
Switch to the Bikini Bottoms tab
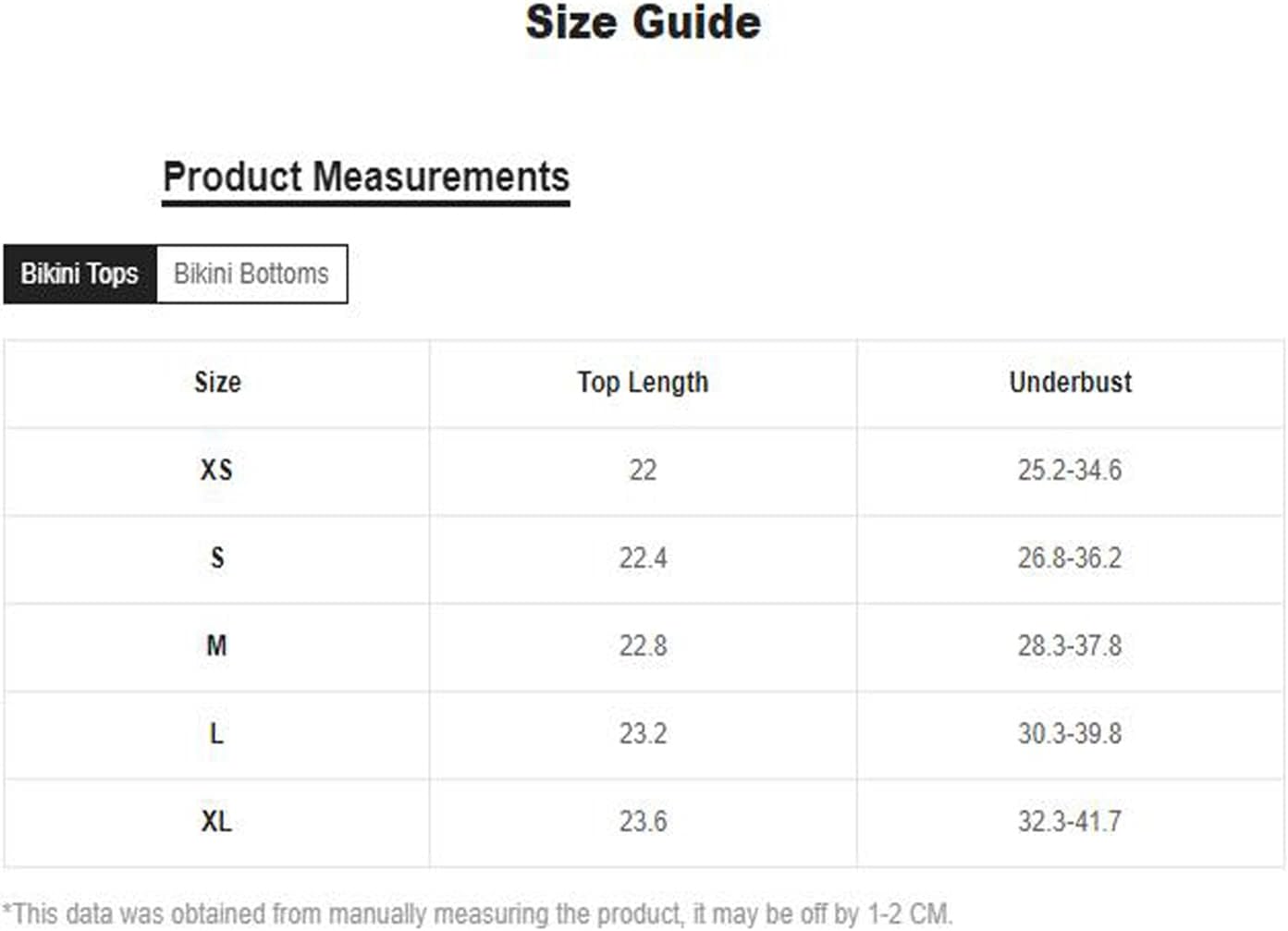tap(251, 274)
